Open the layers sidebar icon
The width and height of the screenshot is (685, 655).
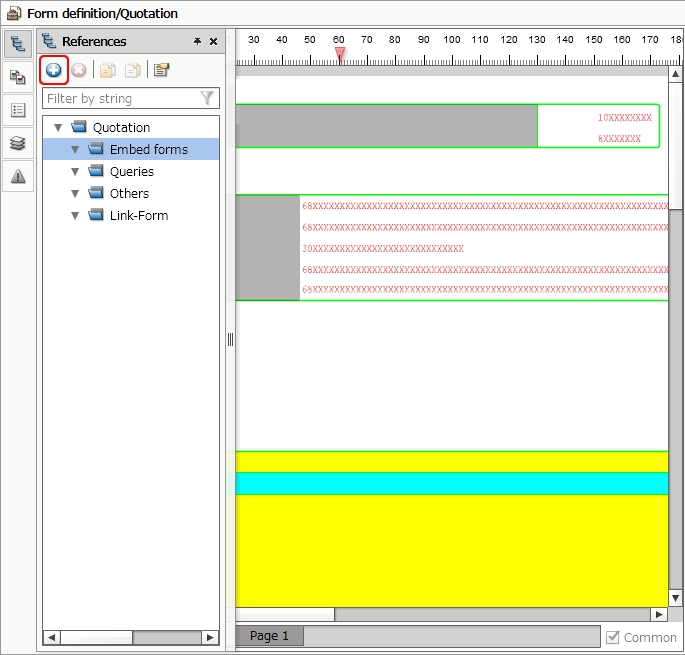point(18,143)
